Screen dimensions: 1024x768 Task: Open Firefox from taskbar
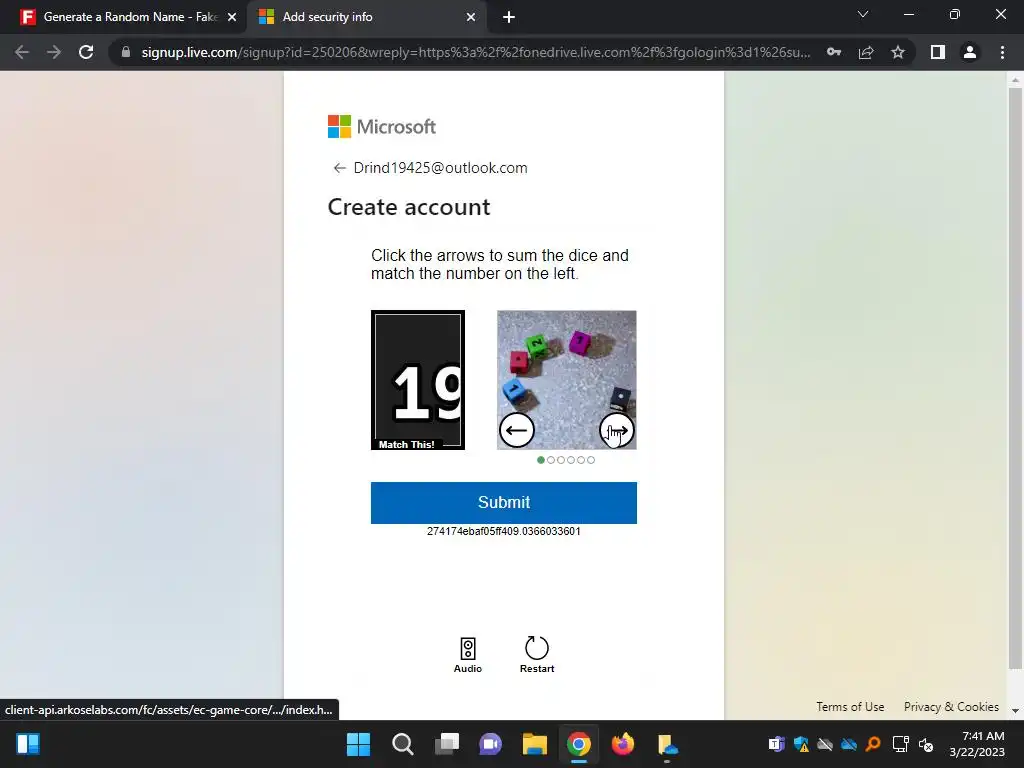tap(622, 744)
